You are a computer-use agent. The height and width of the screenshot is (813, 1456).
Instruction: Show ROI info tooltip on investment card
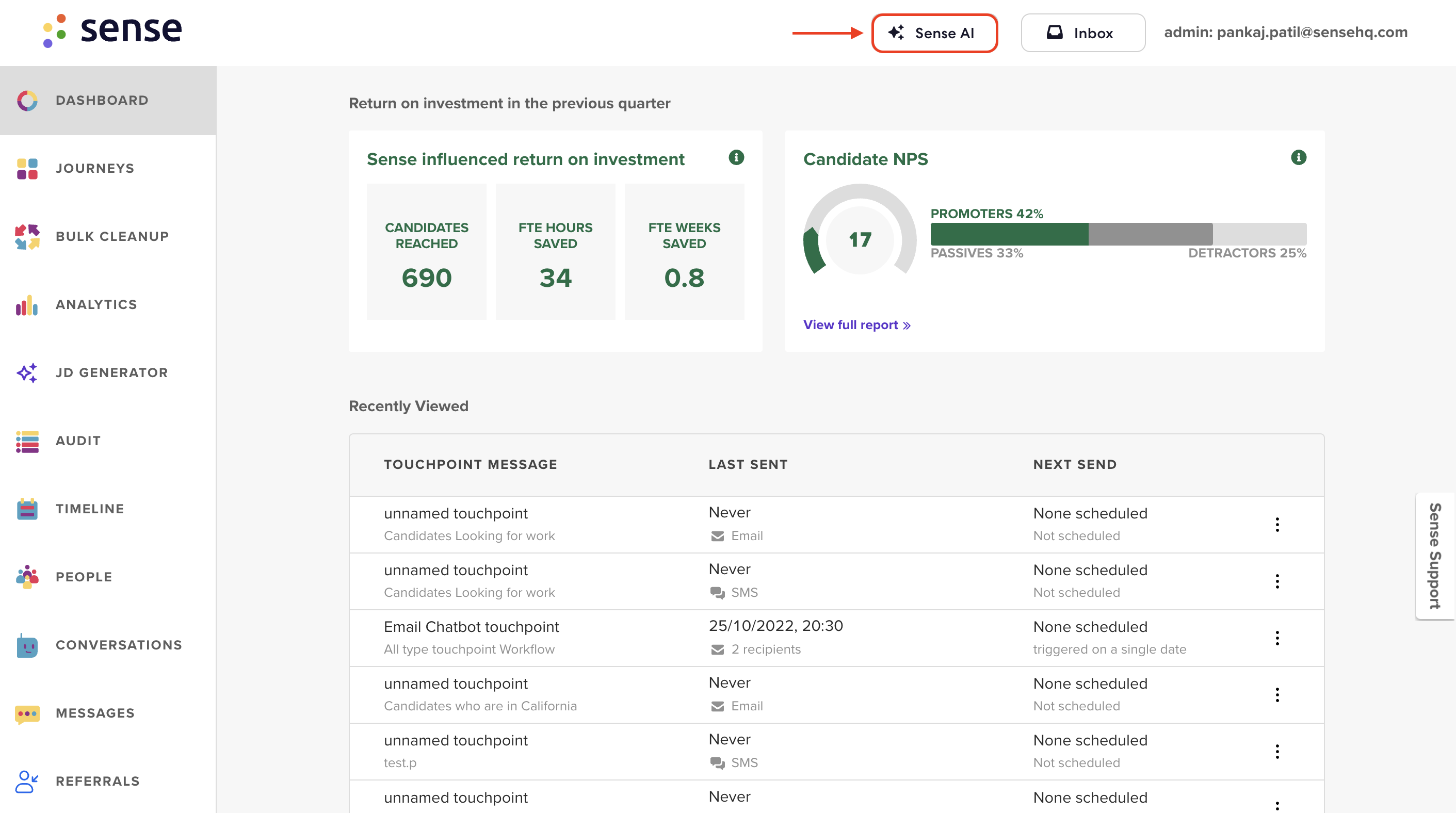736,158
